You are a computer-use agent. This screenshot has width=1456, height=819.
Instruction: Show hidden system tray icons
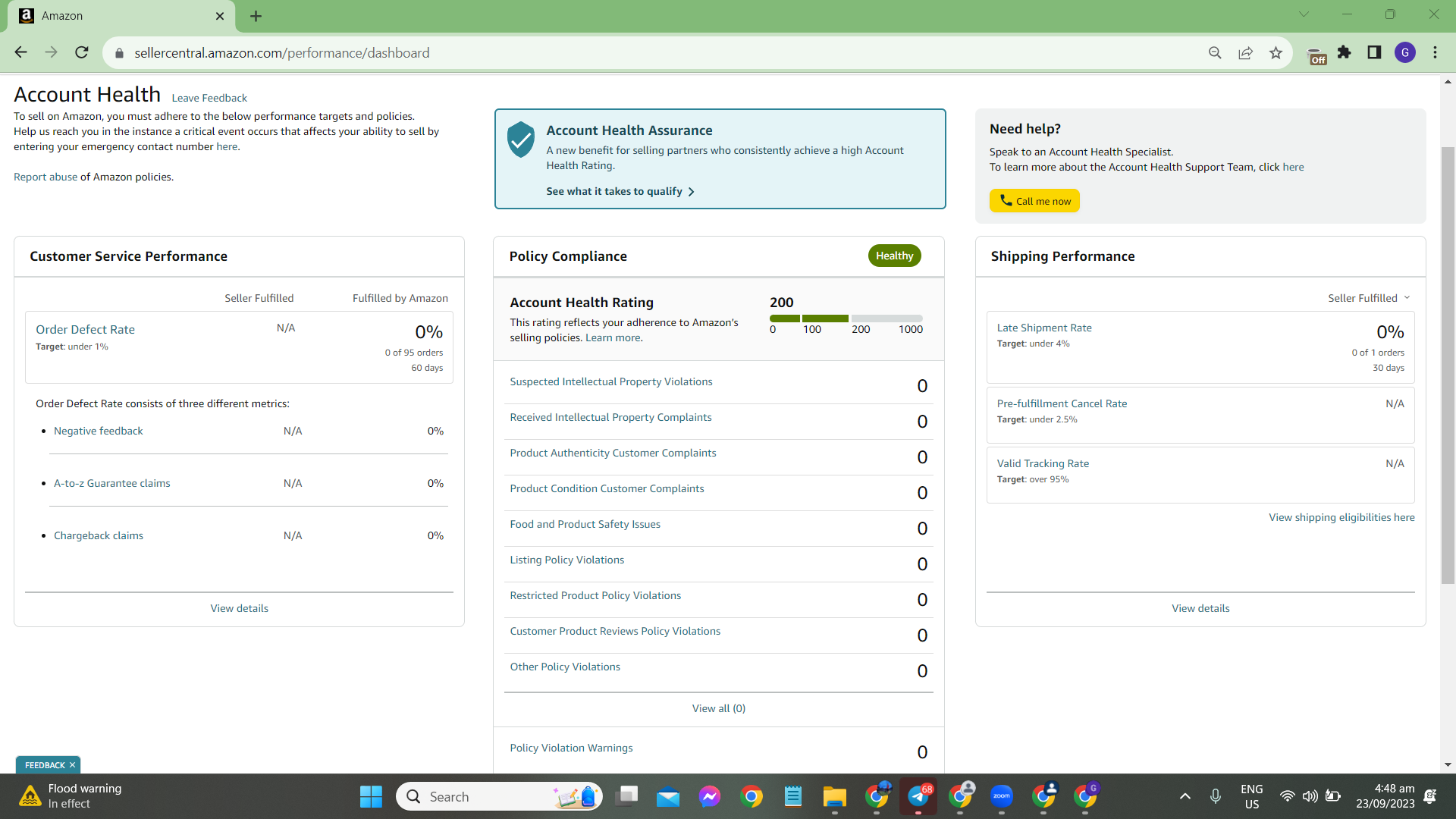(1185, 796)
